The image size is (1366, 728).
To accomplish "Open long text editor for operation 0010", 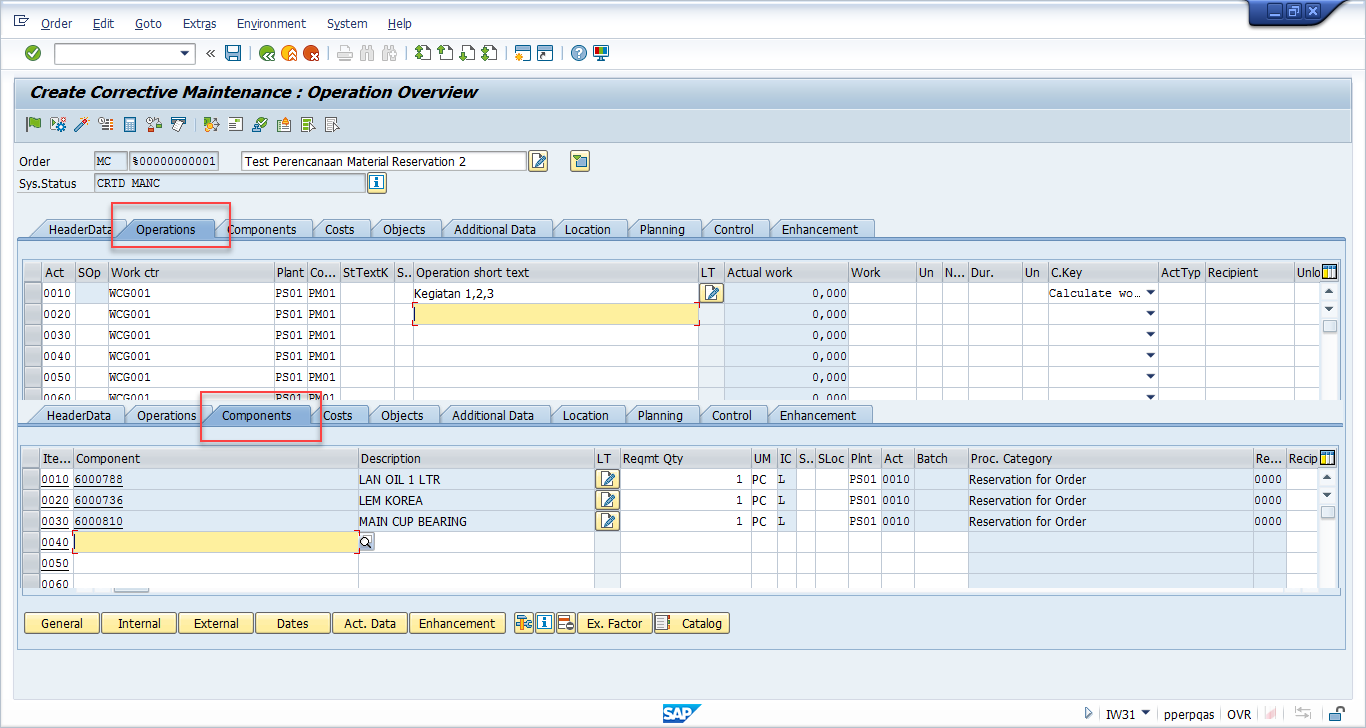I will tap(709, 292).
